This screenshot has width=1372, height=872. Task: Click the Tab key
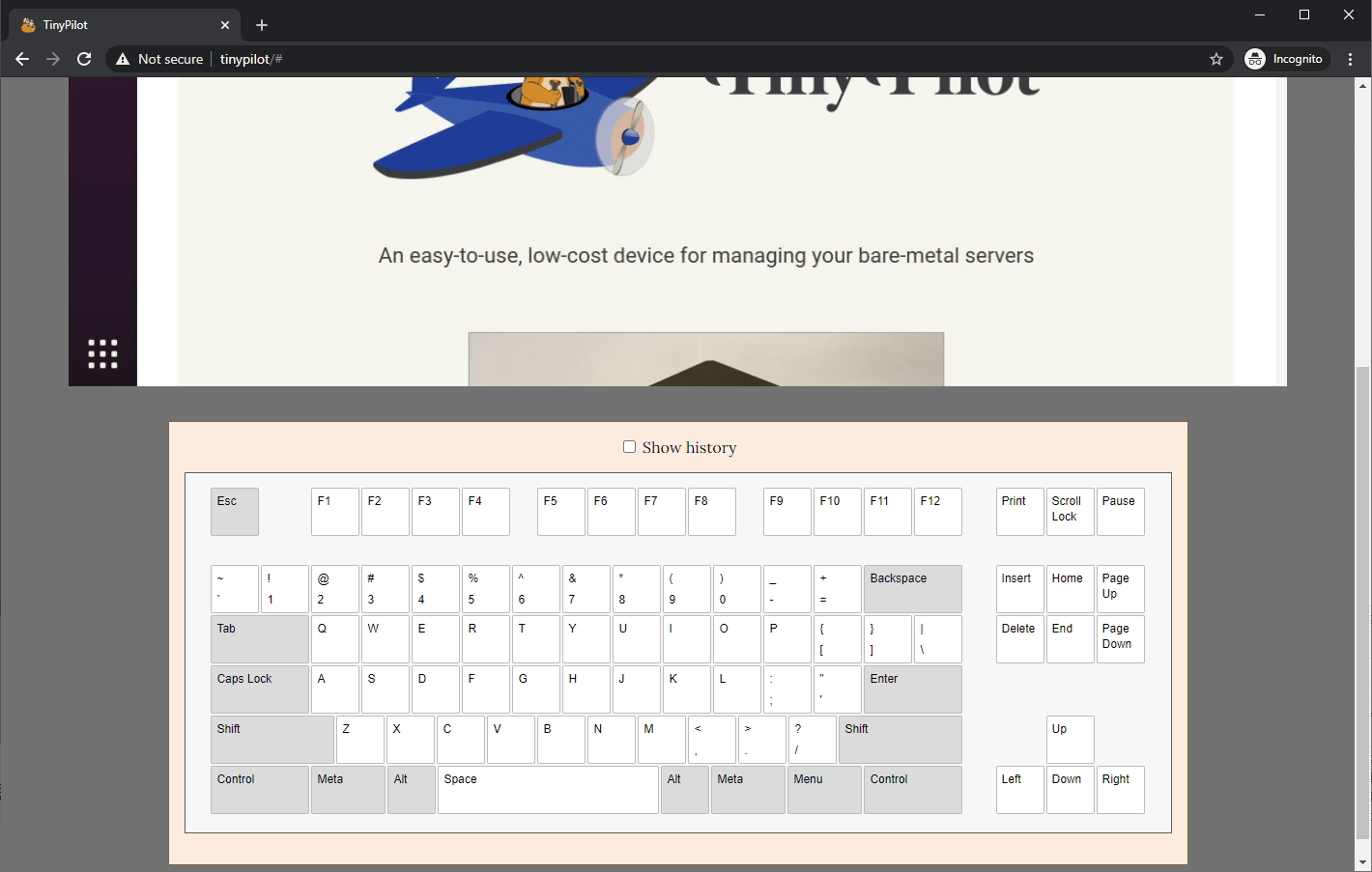click(260, 639)
